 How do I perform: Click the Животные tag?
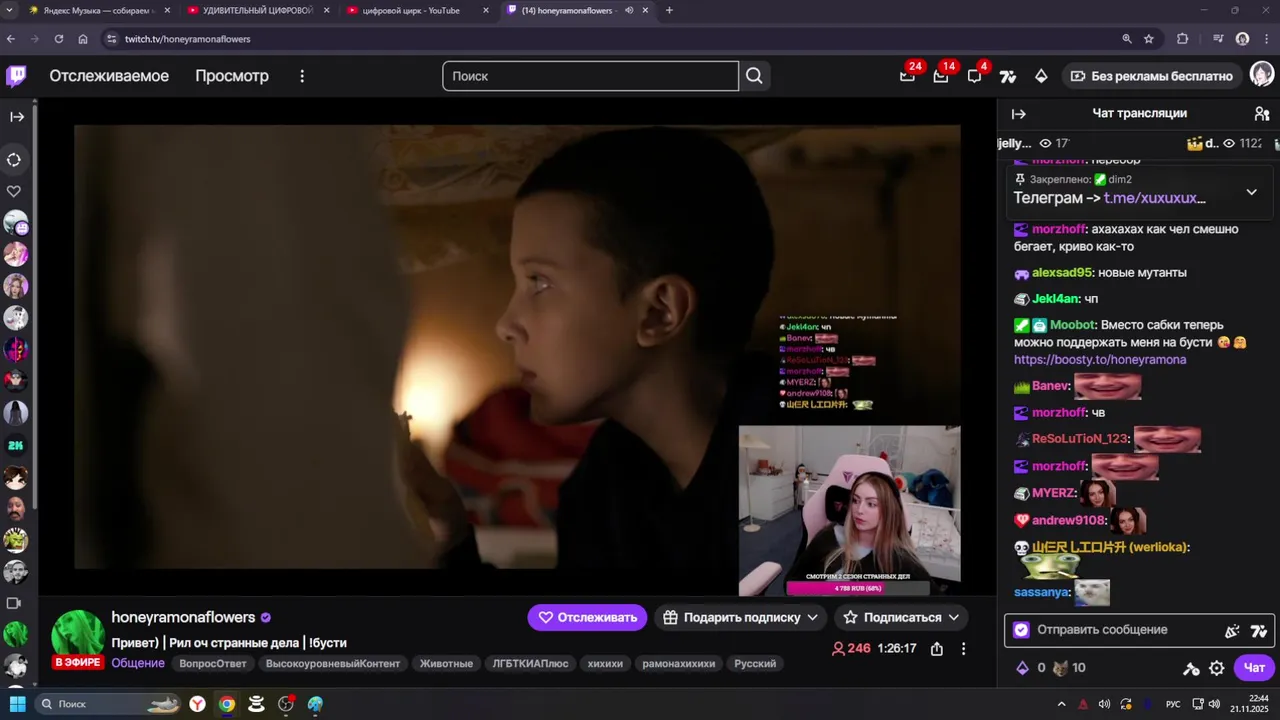(446, 664)
